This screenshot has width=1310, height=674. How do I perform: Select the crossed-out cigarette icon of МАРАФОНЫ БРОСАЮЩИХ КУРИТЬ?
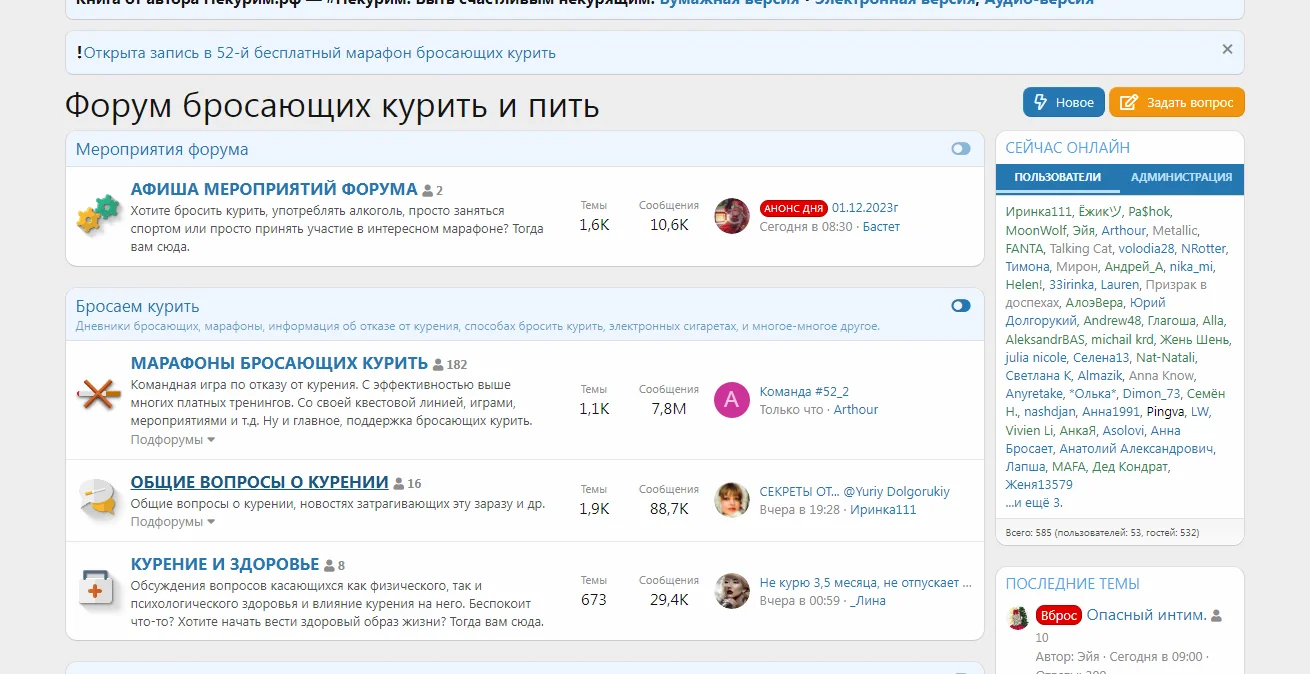click(97, 396)
